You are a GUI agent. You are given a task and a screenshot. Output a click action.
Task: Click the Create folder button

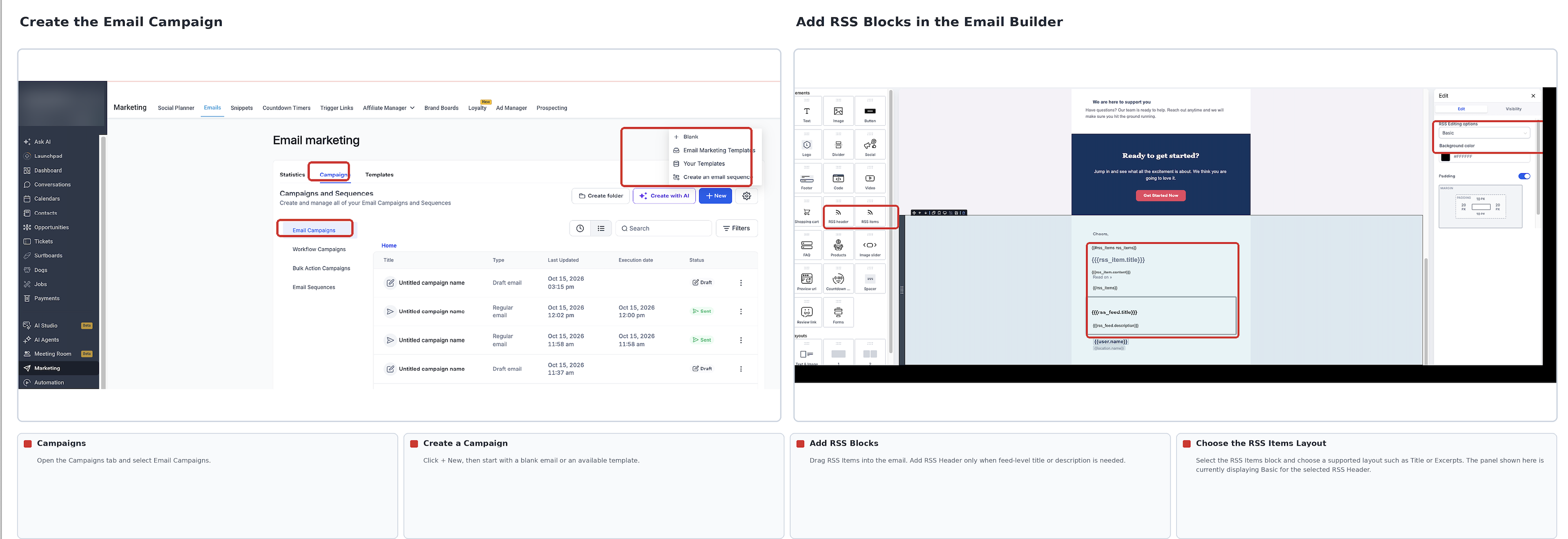click(601, 196)
